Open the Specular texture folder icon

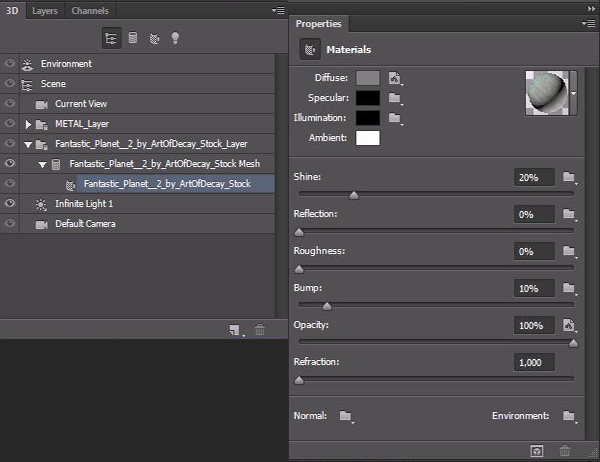[x=396, y=98]
